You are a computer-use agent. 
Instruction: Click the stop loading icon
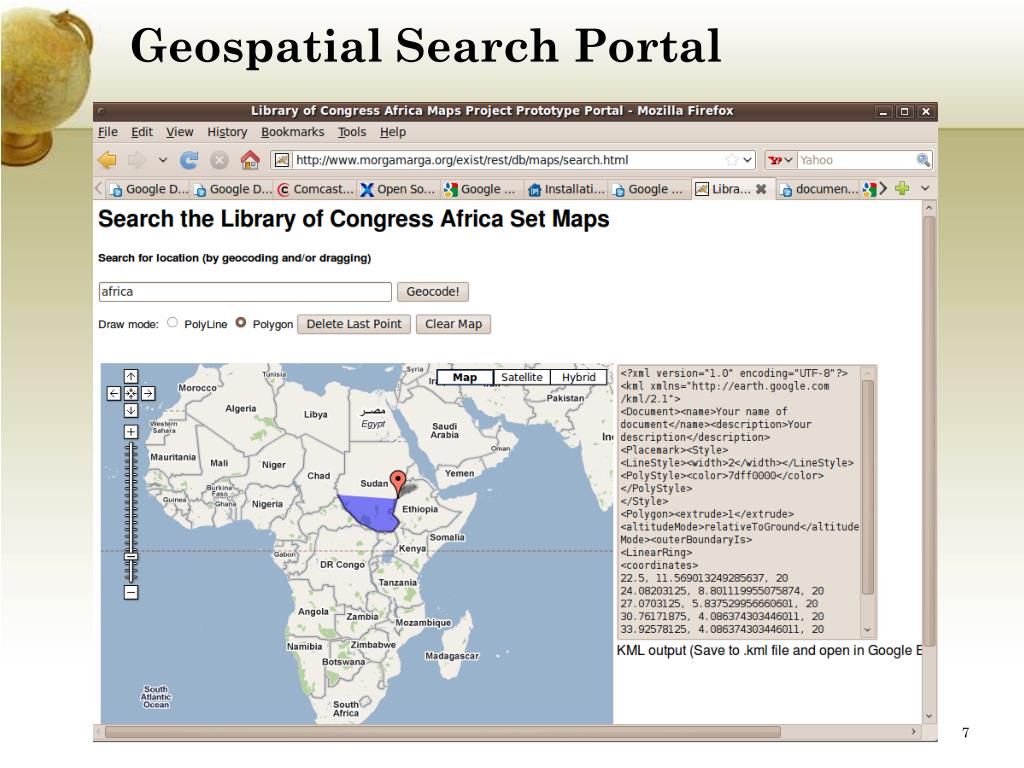pos(219,160)
